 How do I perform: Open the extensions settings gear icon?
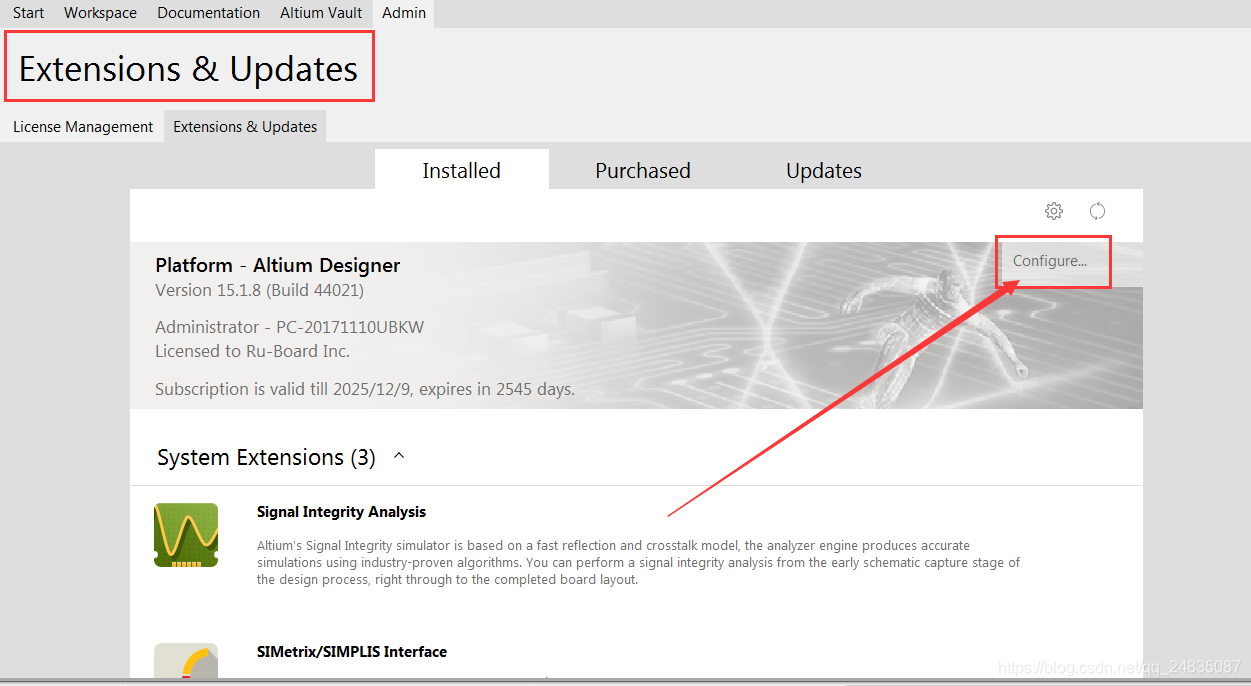[x=1053, y=211]
